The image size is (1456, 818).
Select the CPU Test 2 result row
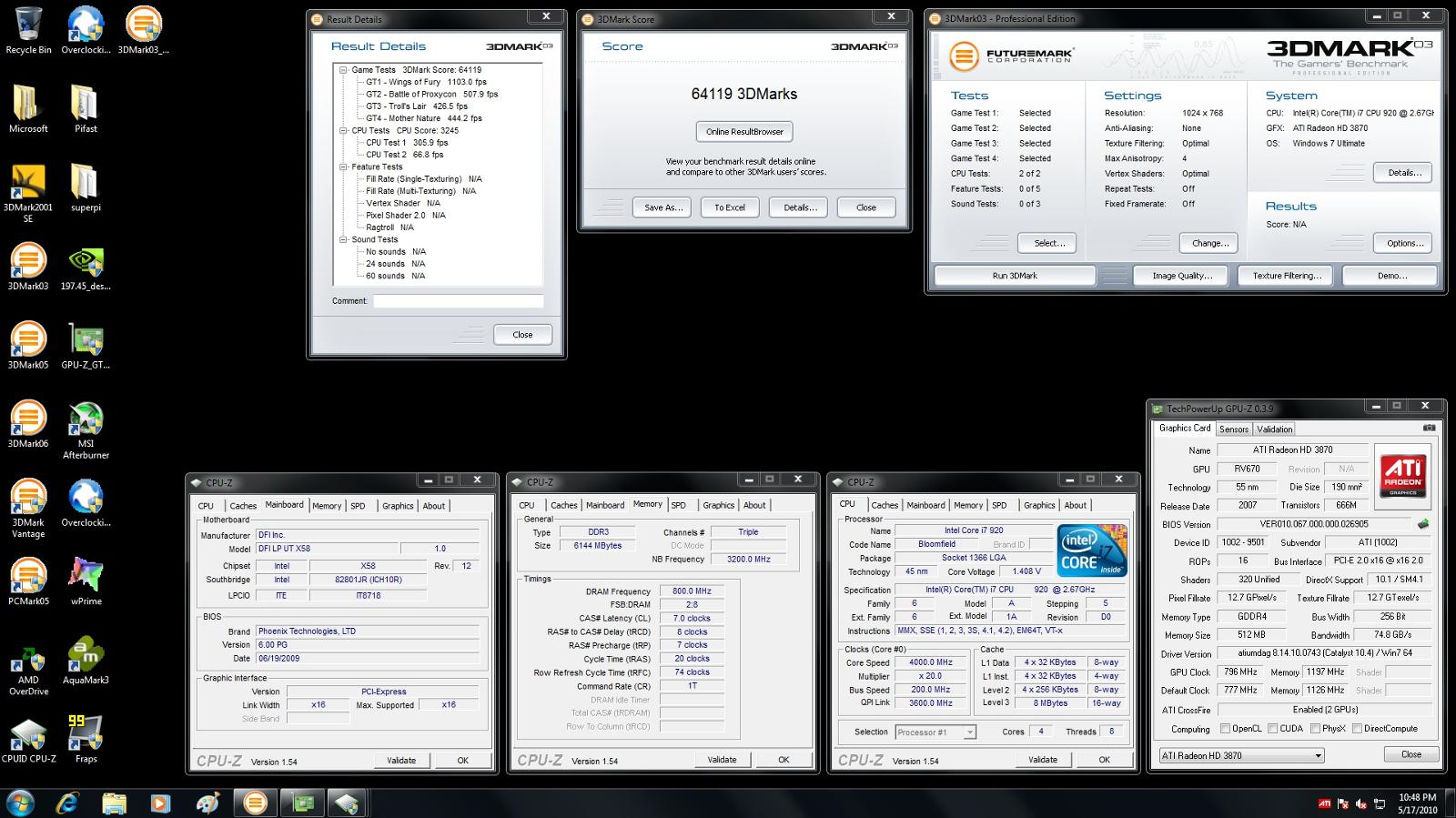(404, 155)
